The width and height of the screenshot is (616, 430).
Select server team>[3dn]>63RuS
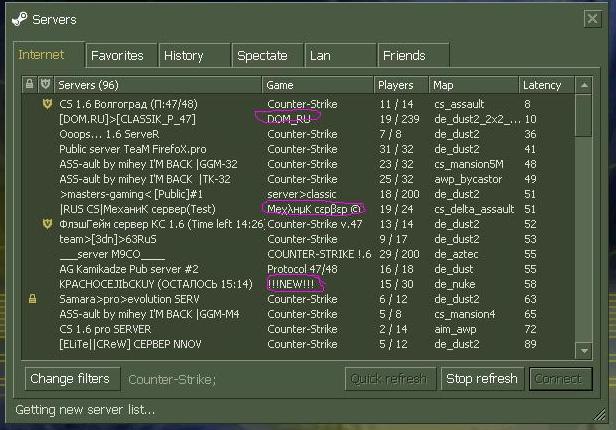coord(299,239)
